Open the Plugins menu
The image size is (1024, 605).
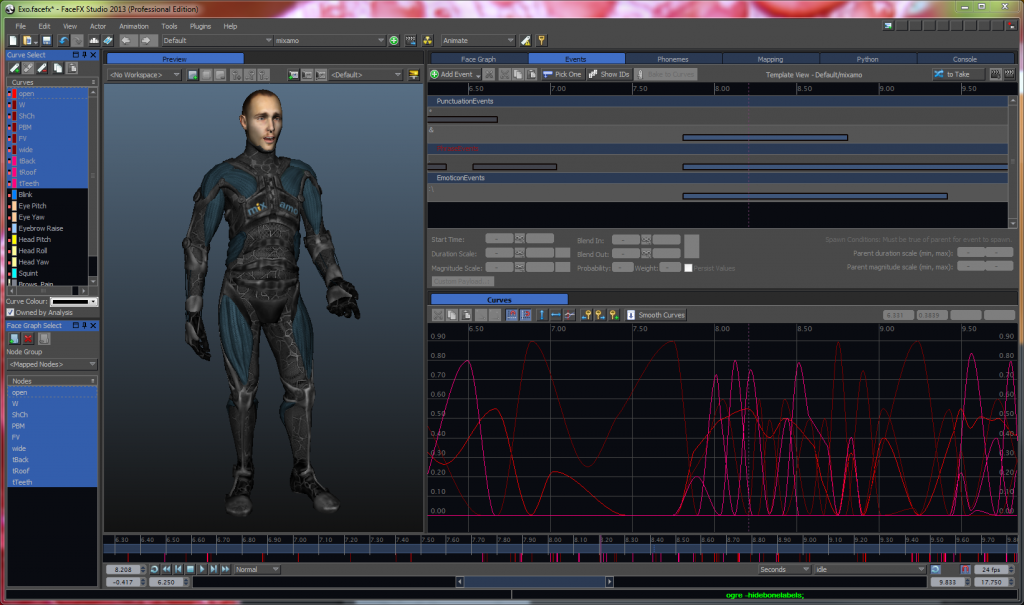[x=200, y=25]
